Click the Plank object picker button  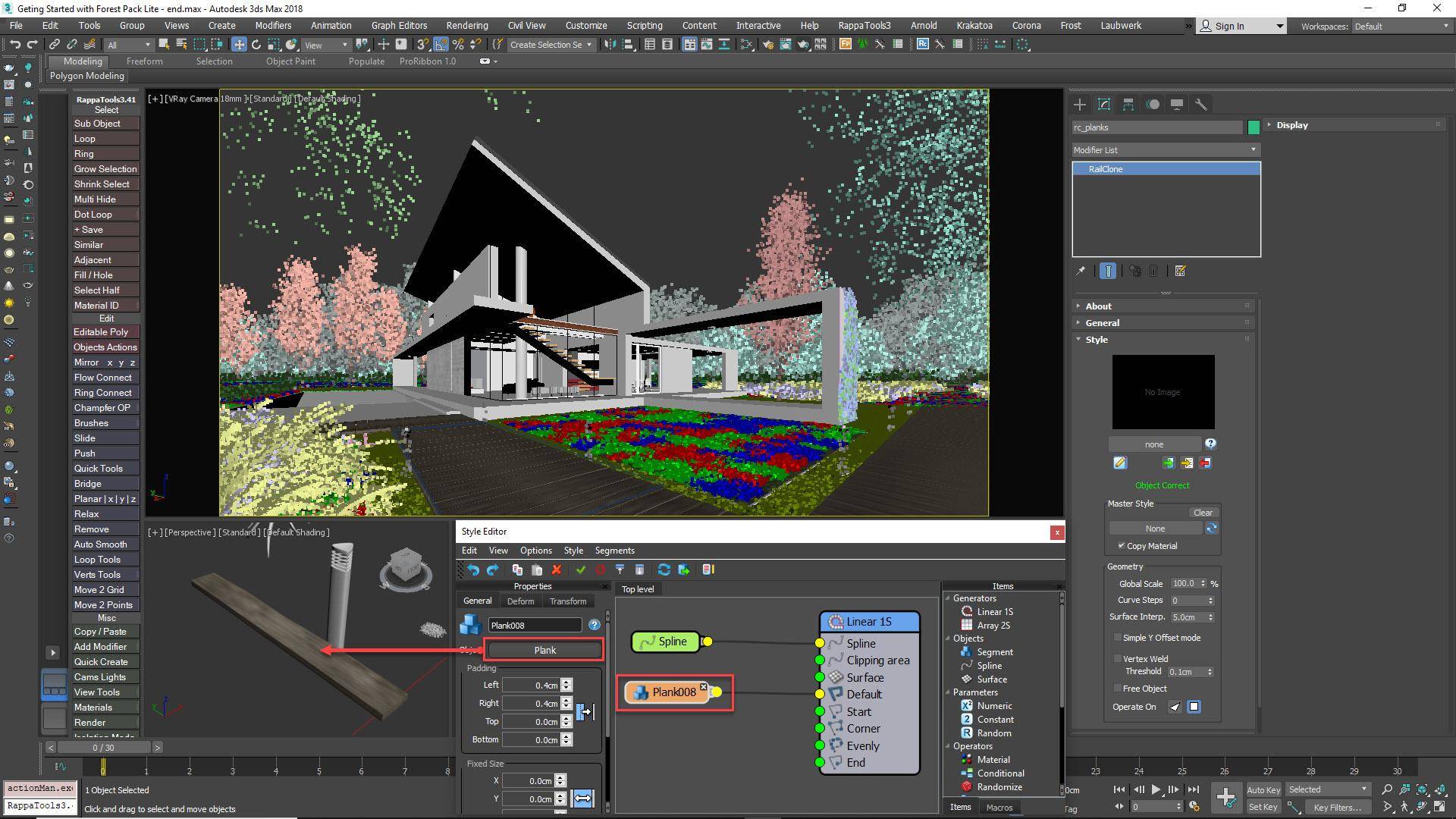tap(544, 650)
